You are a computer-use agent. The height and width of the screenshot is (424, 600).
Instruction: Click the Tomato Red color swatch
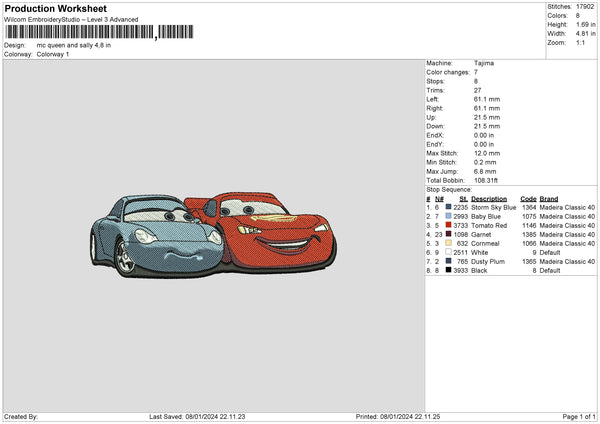[x=448, y=225]
